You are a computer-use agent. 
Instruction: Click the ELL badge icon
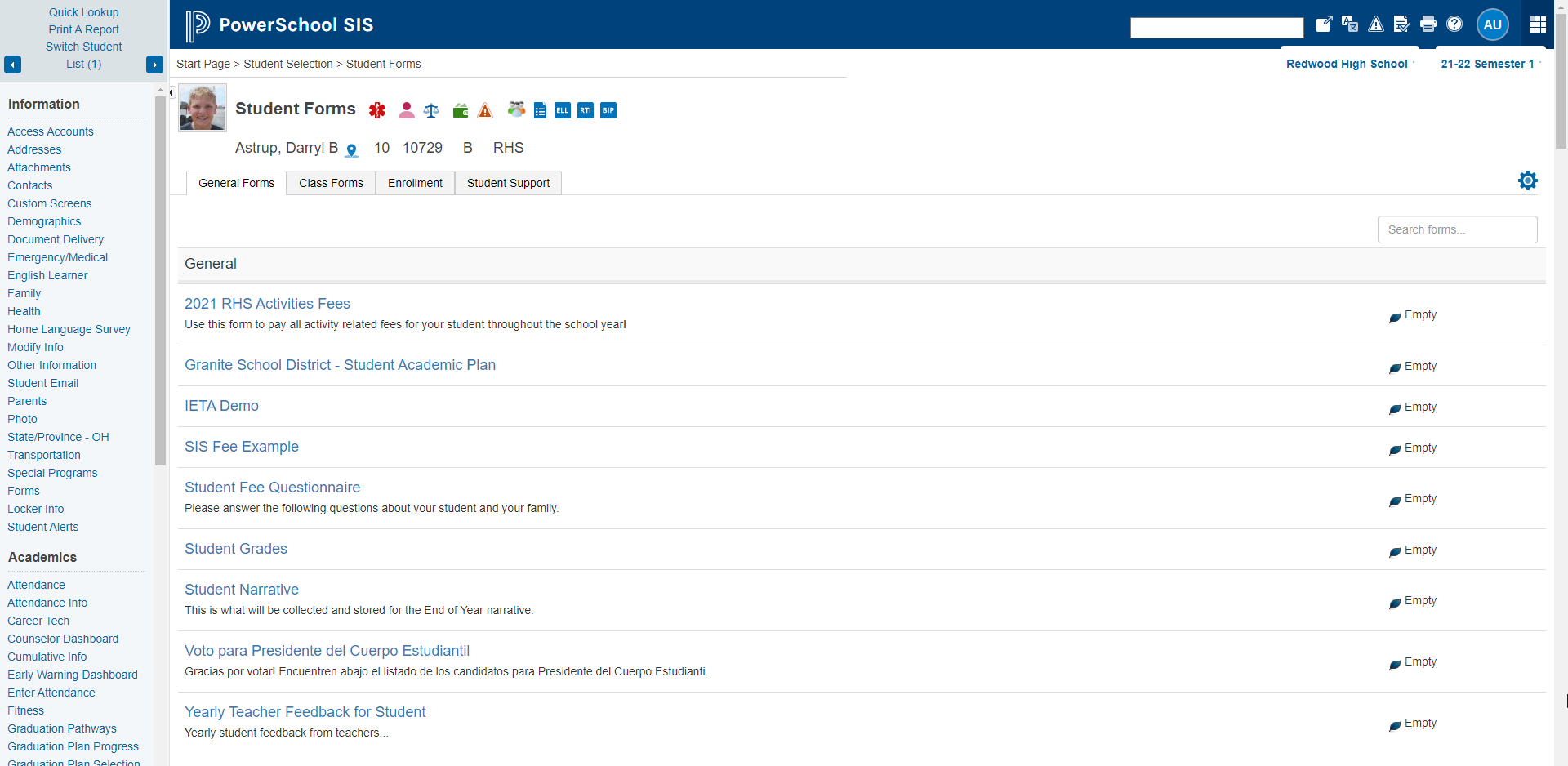coord(563,110)
